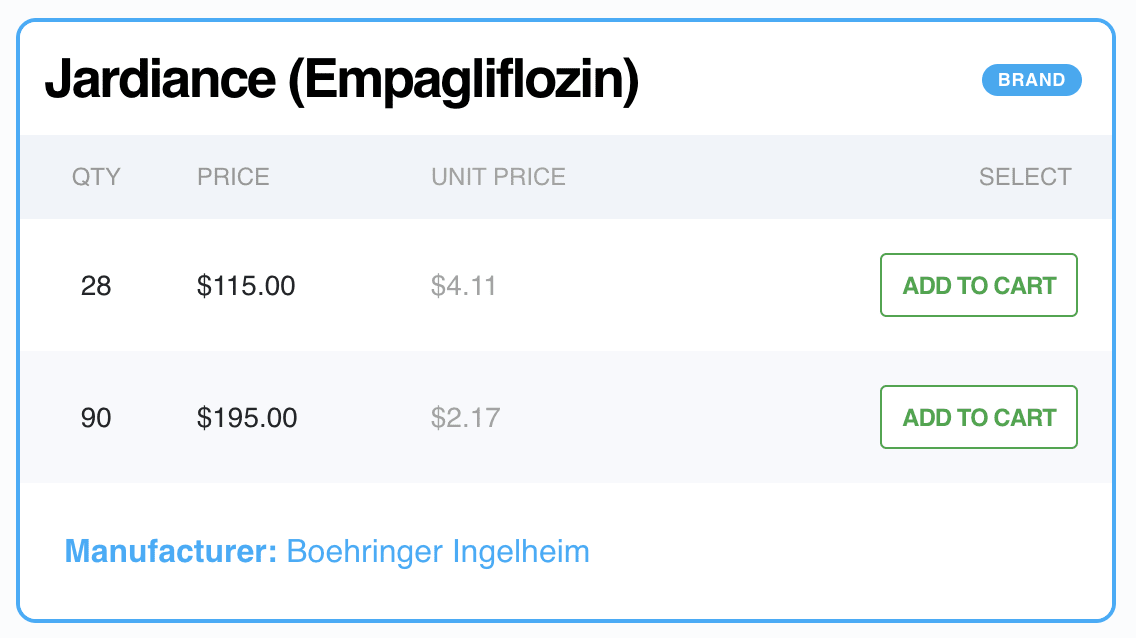Click the SELECT column header

coord(1026,177)
